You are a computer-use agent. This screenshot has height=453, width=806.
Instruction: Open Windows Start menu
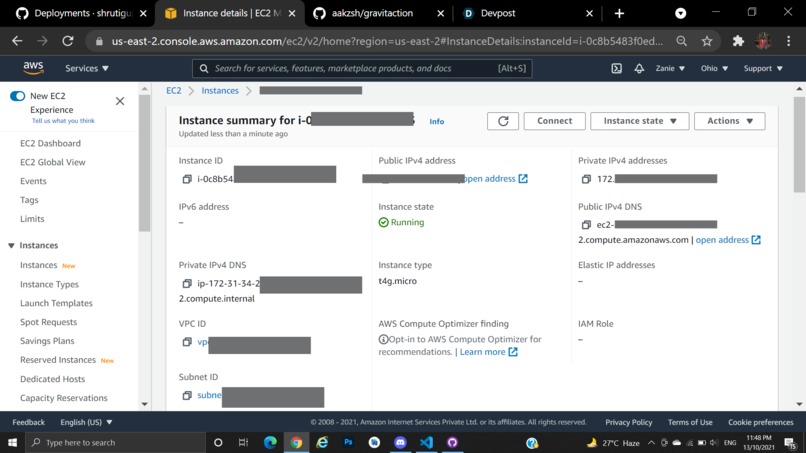[x=12, y=442]
